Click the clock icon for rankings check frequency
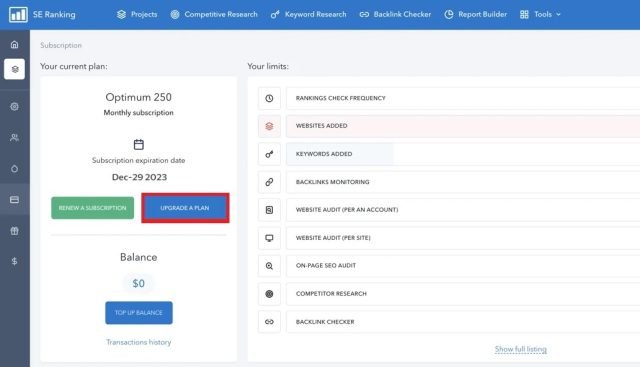The width and height of the screenshot is (640, 367). [x=269, y=98]
